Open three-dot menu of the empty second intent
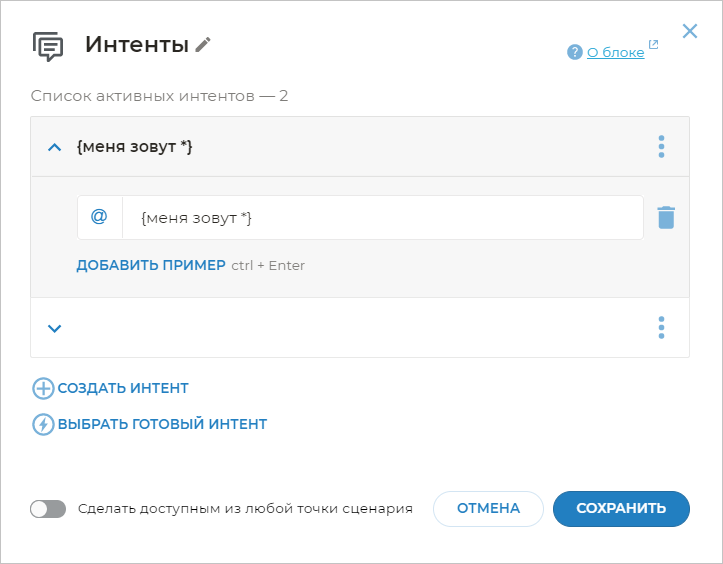 pos(661,328)
